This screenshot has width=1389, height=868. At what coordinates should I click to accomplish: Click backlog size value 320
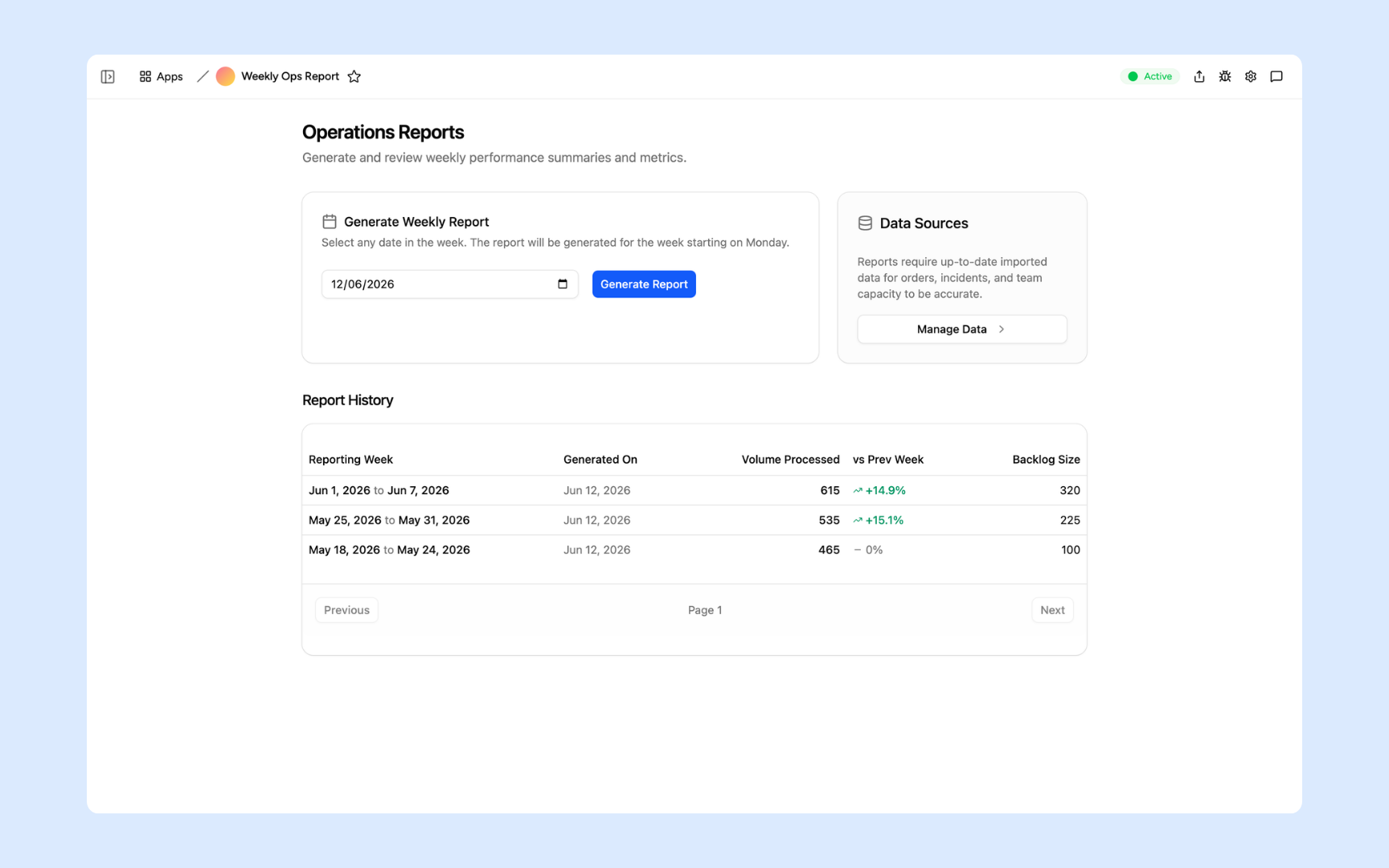tap(1070, 490)
